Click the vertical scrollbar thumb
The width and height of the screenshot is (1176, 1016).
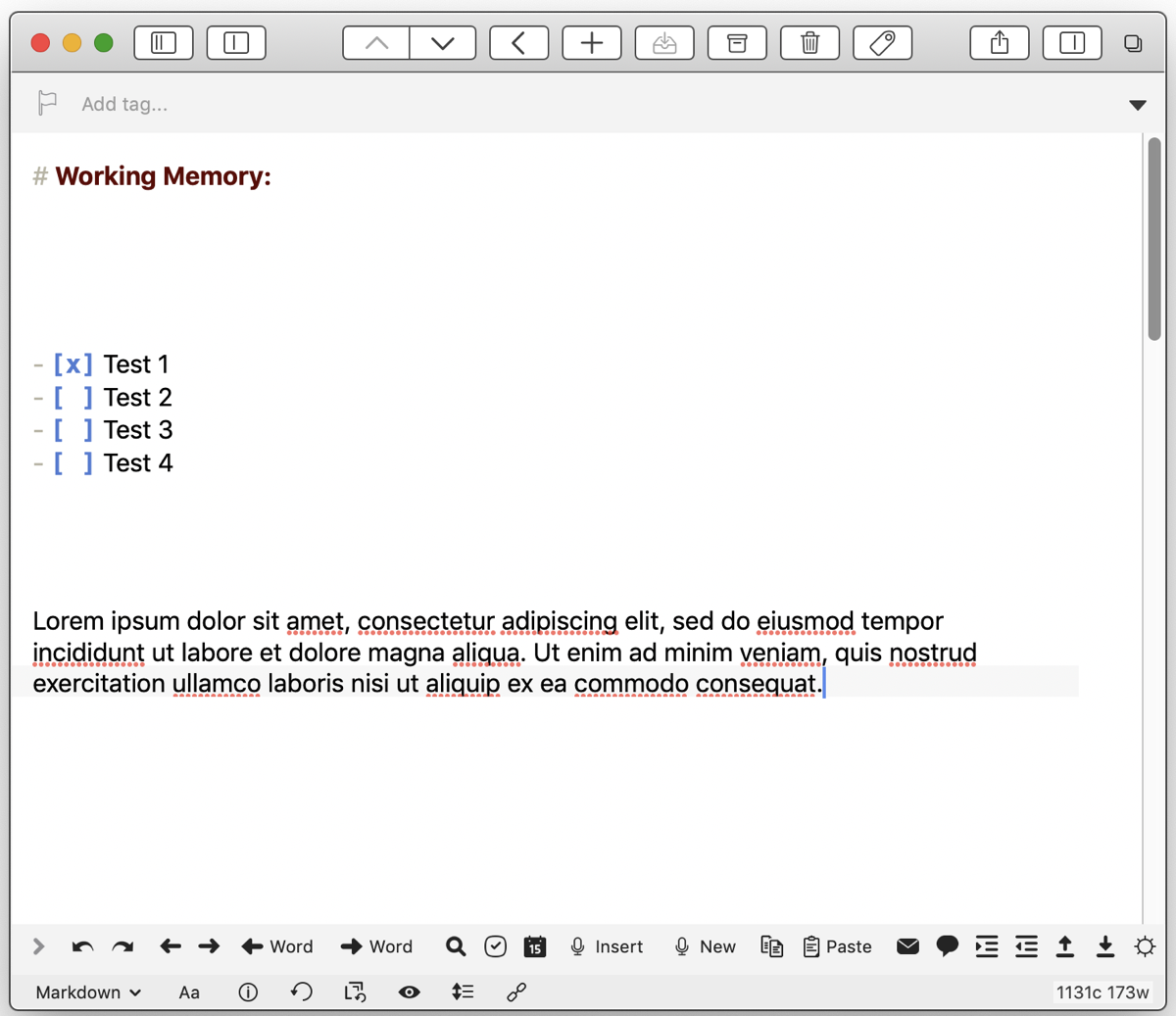click(1154, 239)
